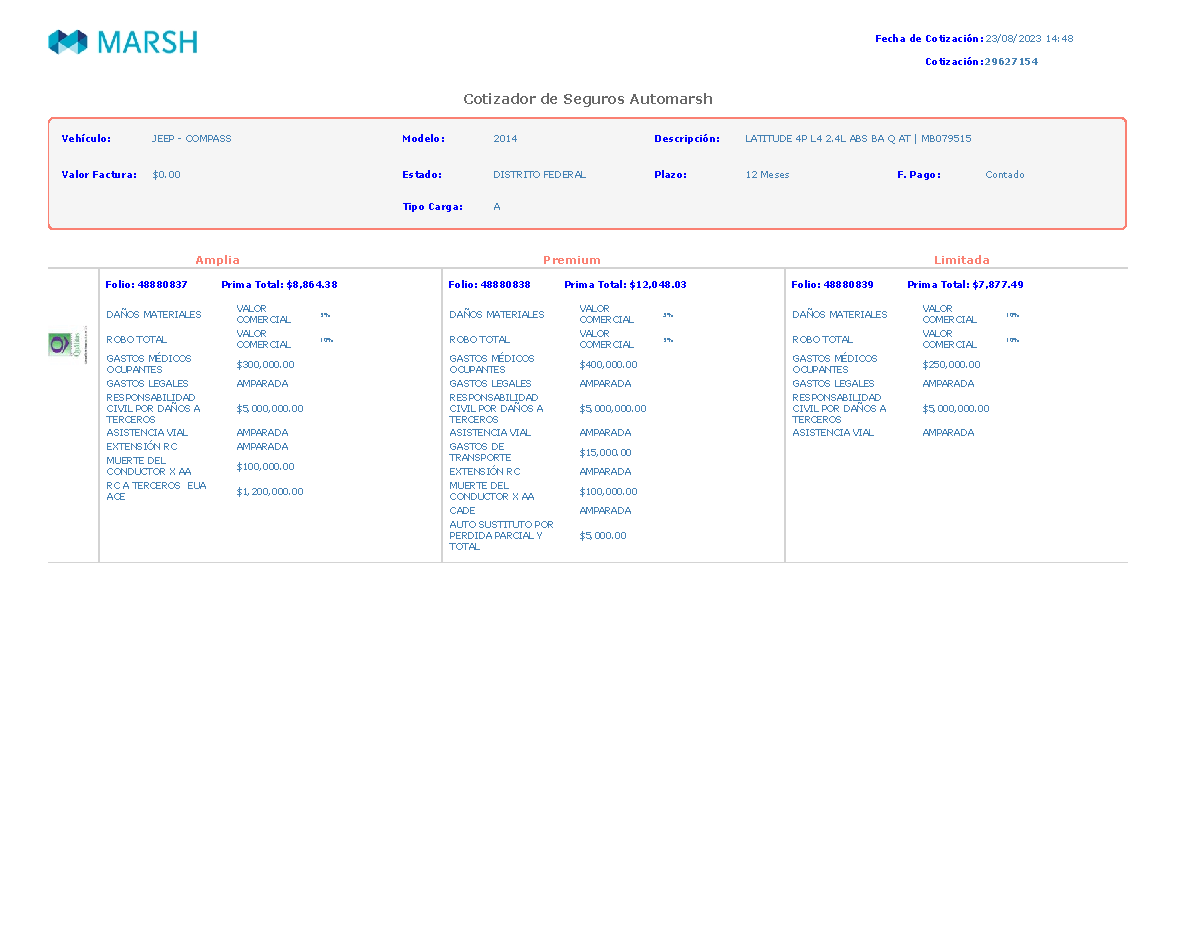Viewport: 1200px width, 926px height.
Task: Click the JEEP - COMPASS vehicle value
Action: pyautogui.click(x=191, y=139)
